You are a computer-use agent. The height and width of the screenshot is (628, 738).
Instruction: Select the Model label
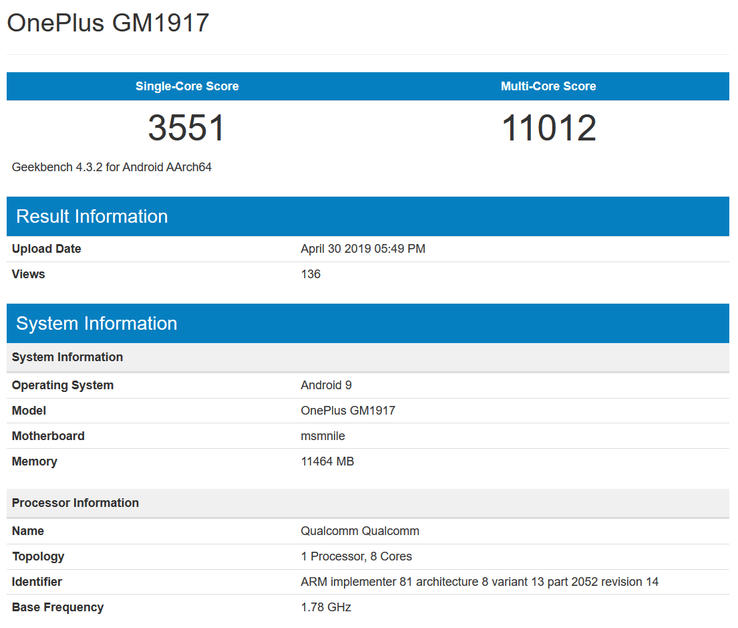[x=29, y=411]
